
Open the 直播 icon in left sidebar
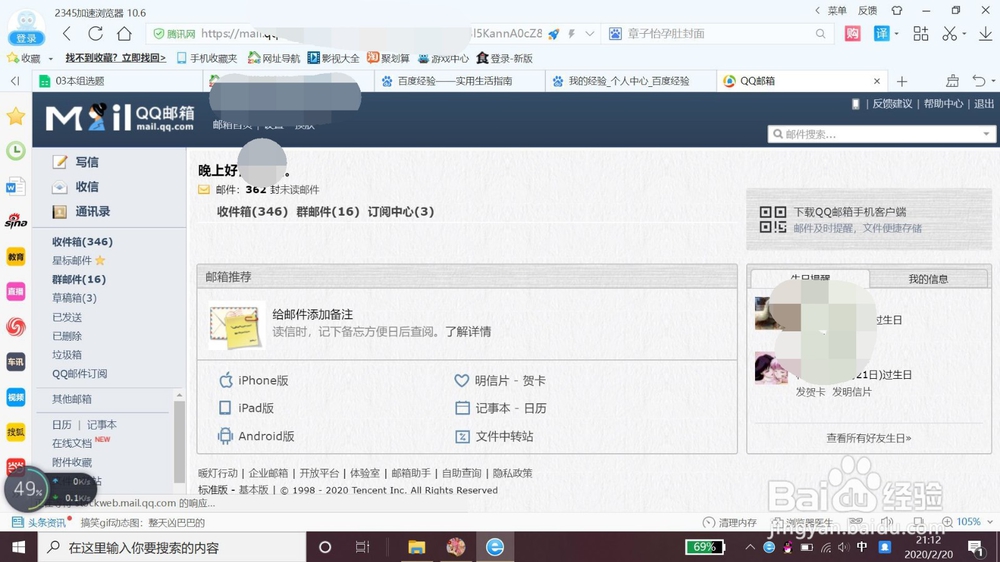click(x=15, y=292)
